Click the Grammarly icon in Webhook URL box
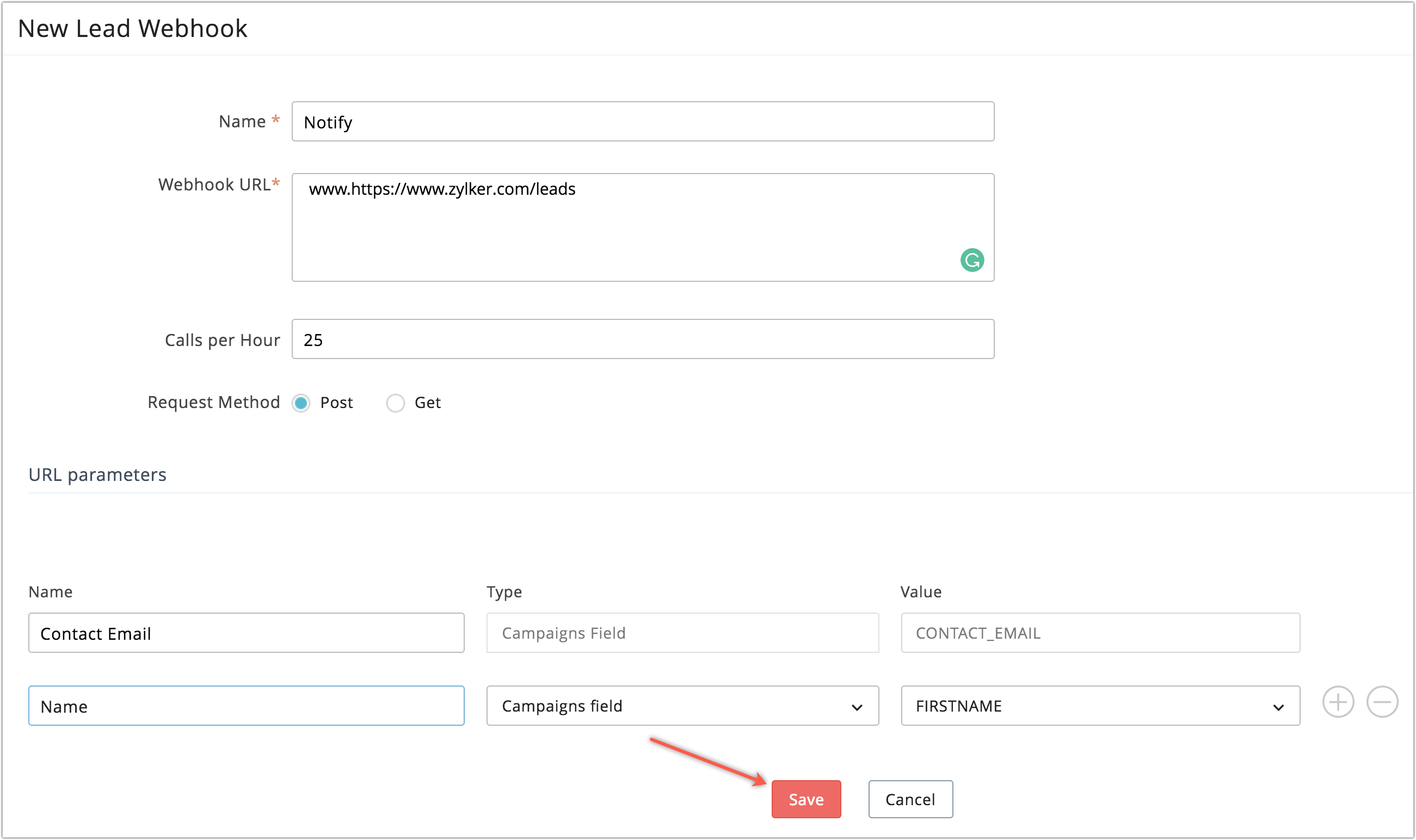 coord(971,261)
